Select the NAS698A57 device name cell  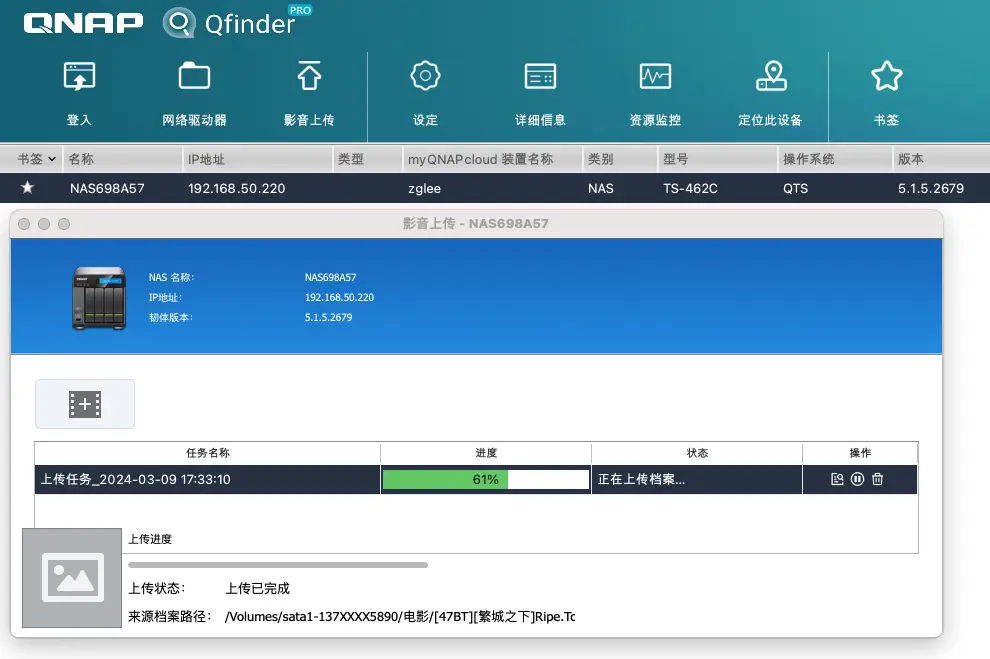[107, 188]
